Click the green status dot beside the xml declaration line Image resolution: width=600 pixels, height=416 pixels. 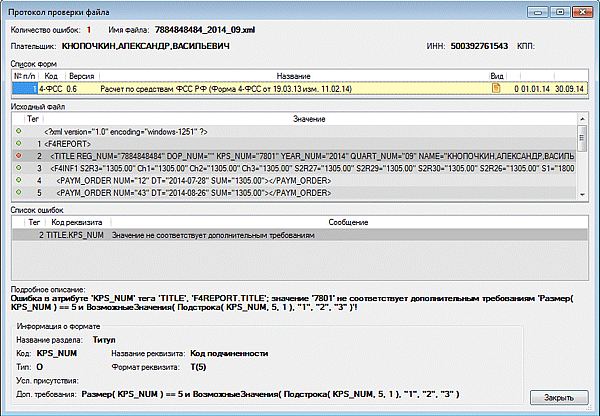[19, 131]
